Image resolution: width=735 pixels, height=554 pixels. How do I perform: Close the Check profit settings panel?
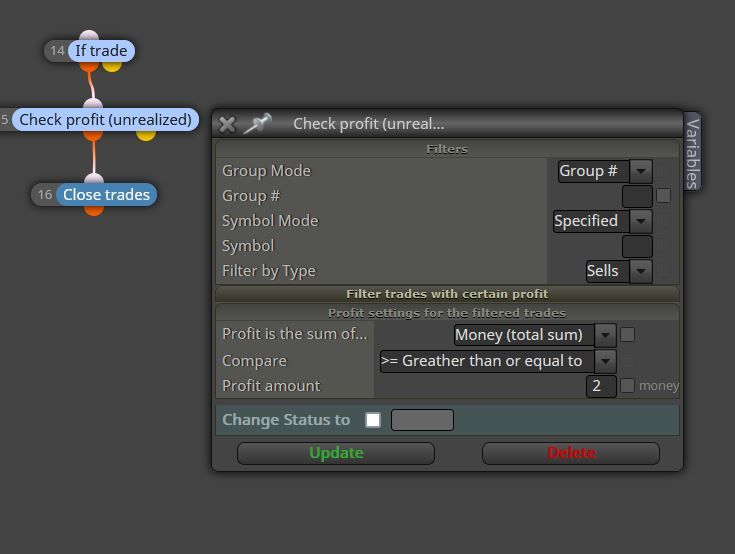[x=227, y=124]
